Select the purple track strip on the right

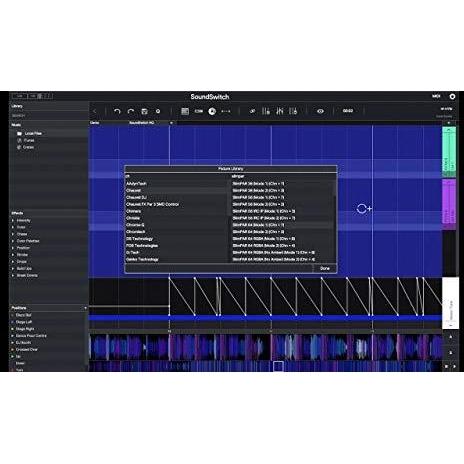tap(449, 204)
